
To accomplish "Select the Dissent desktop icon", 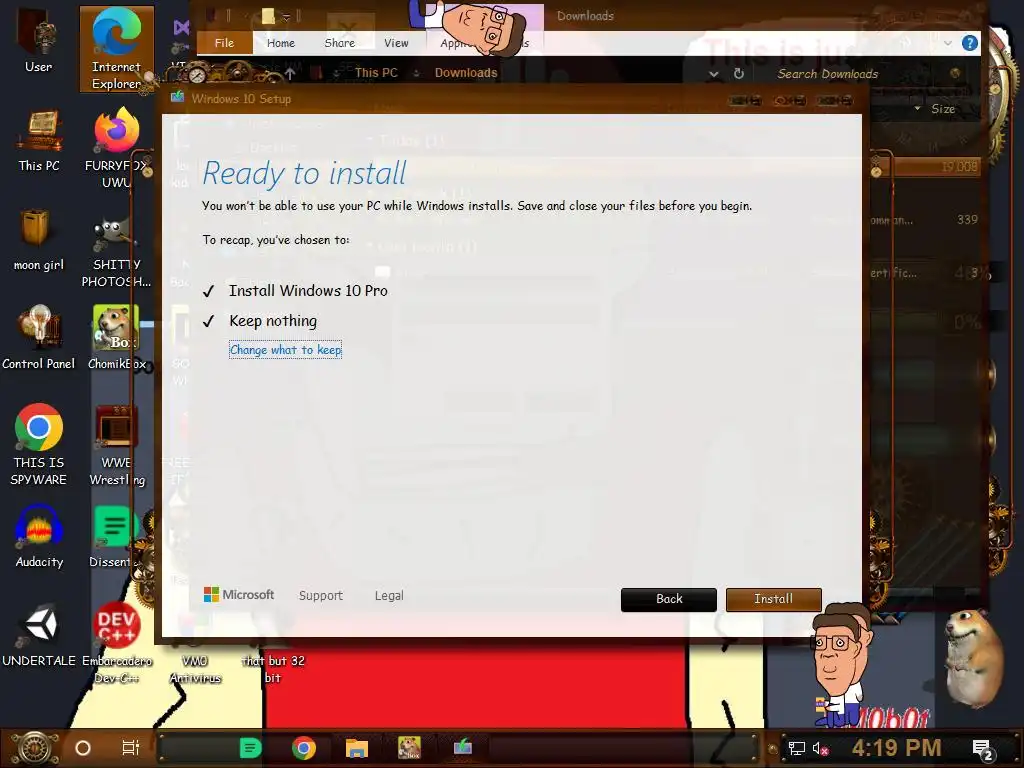I will 115,537.
